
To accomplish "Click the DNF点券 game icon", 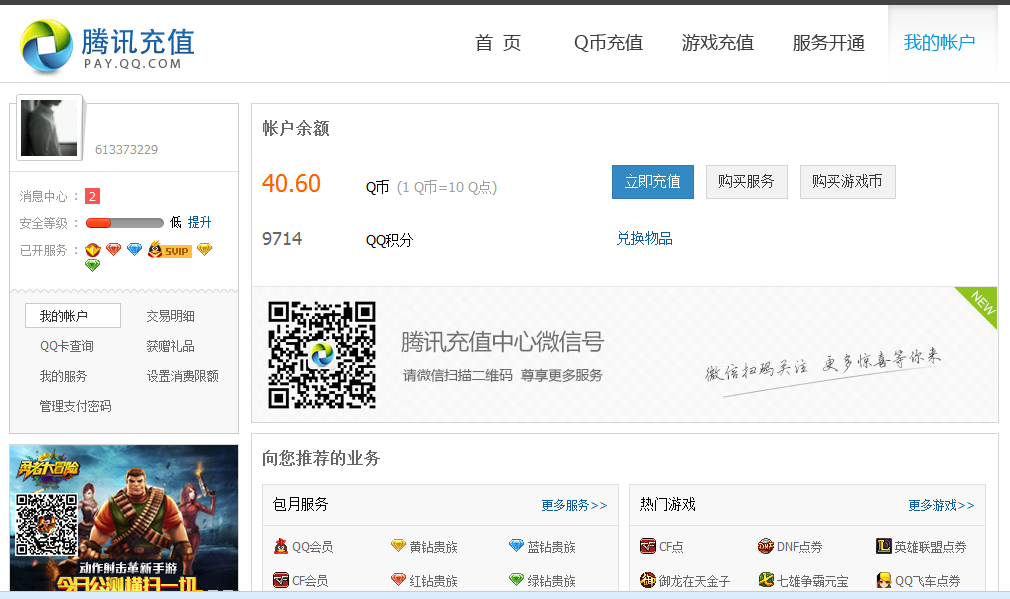I will pyautogui.click(x=766, y=546).
